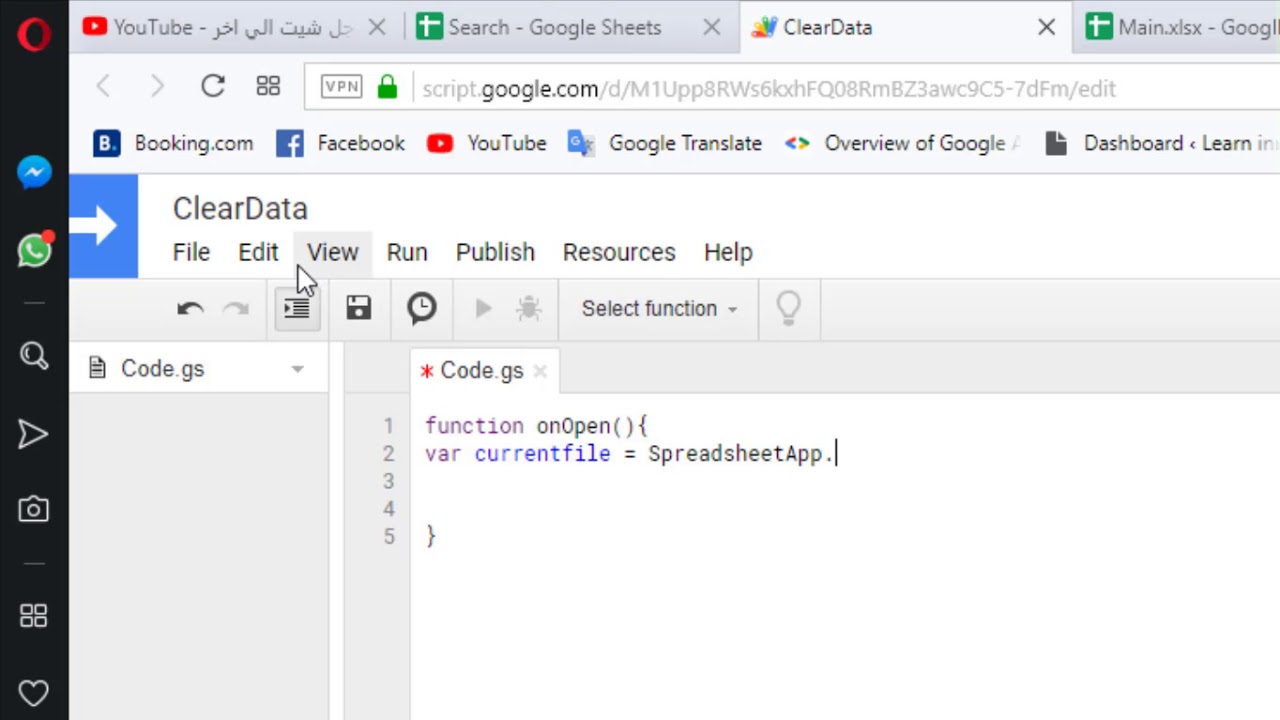Save the script with the floppy icon
This screenshot has height=720, width=1280.
359,308
